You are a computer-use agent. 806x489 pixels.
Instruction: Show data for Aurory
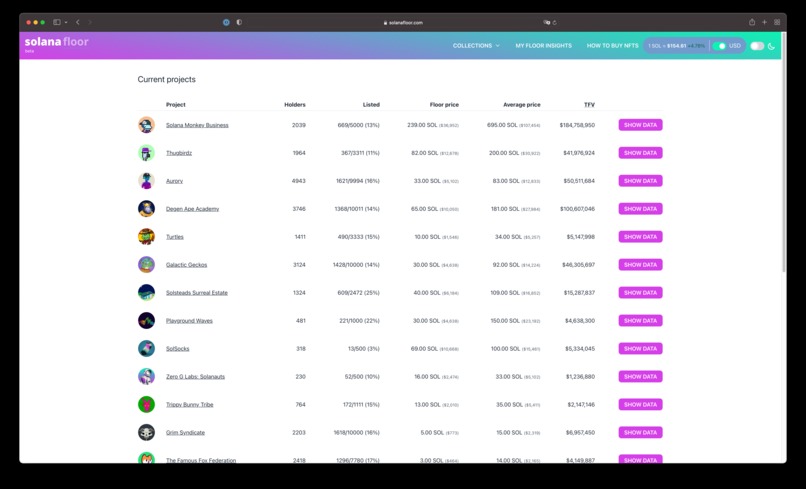click(640, 181)
